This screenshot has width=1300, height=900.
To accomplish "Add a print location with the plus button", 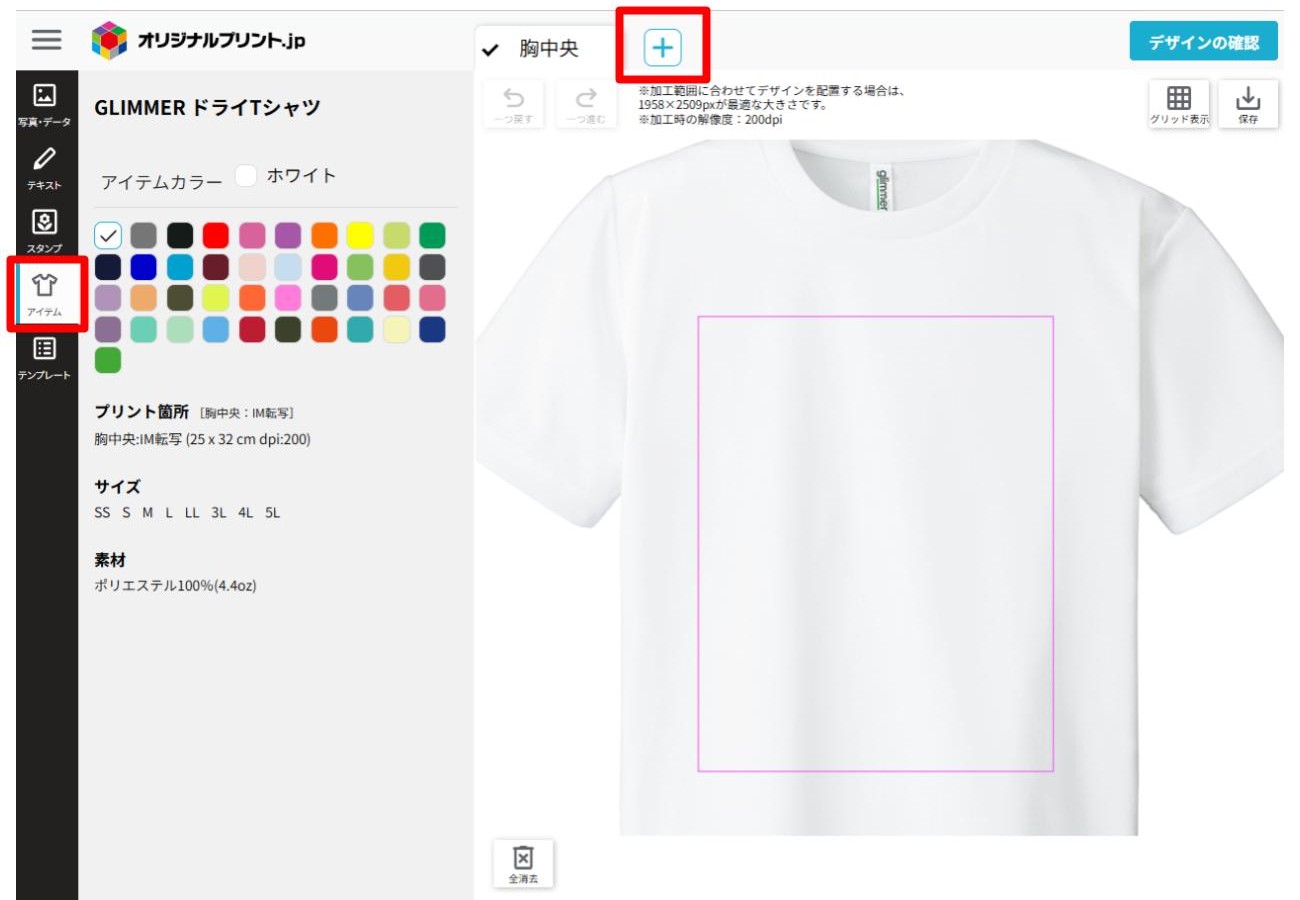I will click(662, 46).
